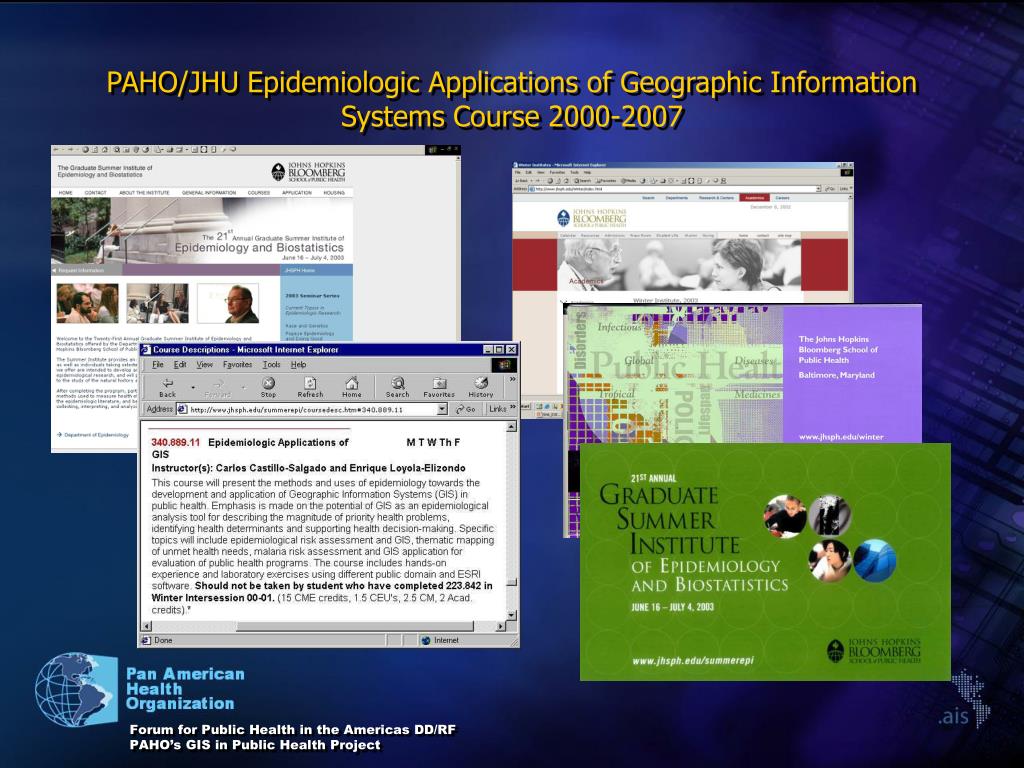Screen dimensions: 1024x768
Task: Click horizontal scrollbar thumb in Course Descriptions
Action: pos(355,626)
